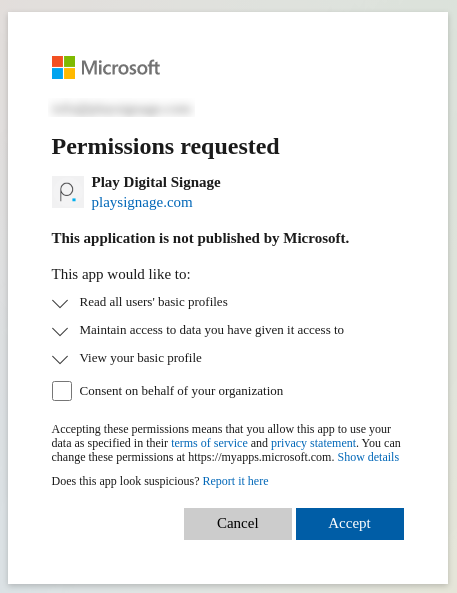Image resolution: width=457 pixels, height=593 pixels.
Task: Expand chevron beside Read all users' basic profiles
Action: coord(60,303)
